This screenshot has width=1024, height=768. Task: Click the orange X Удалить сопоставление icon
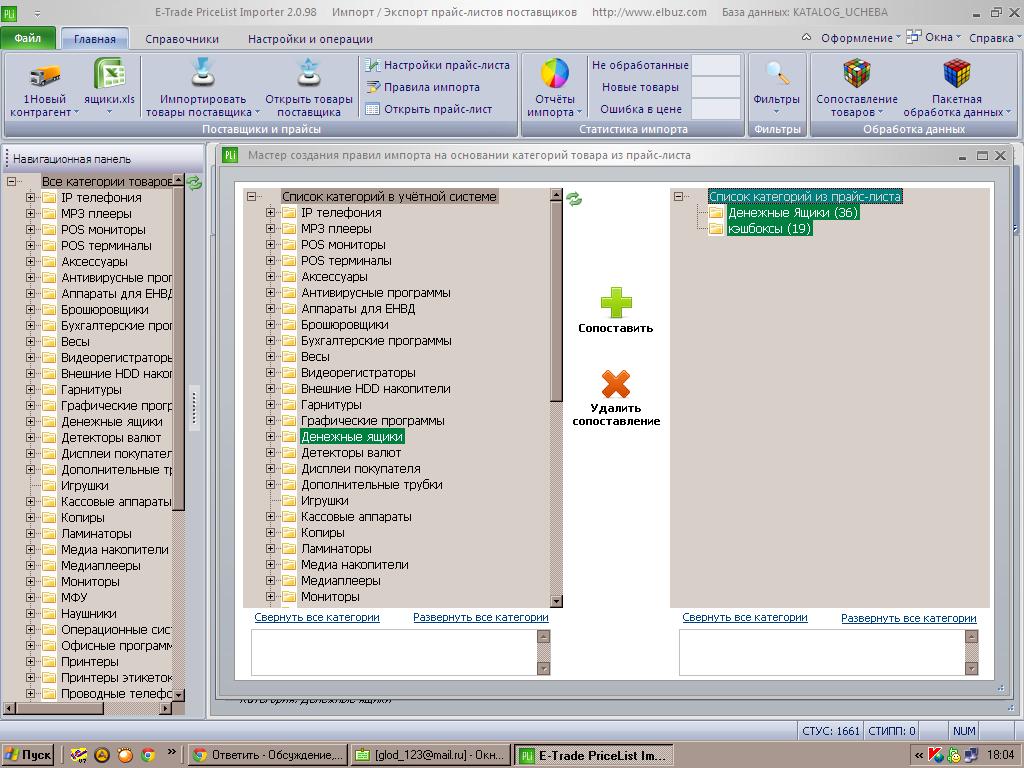(616, 384)
